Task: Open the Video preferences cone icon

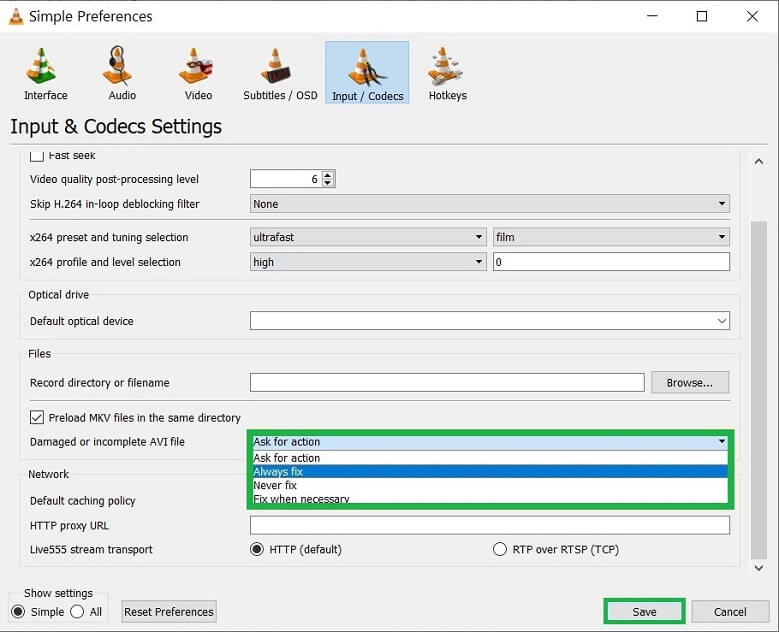Action: [196, 66]
